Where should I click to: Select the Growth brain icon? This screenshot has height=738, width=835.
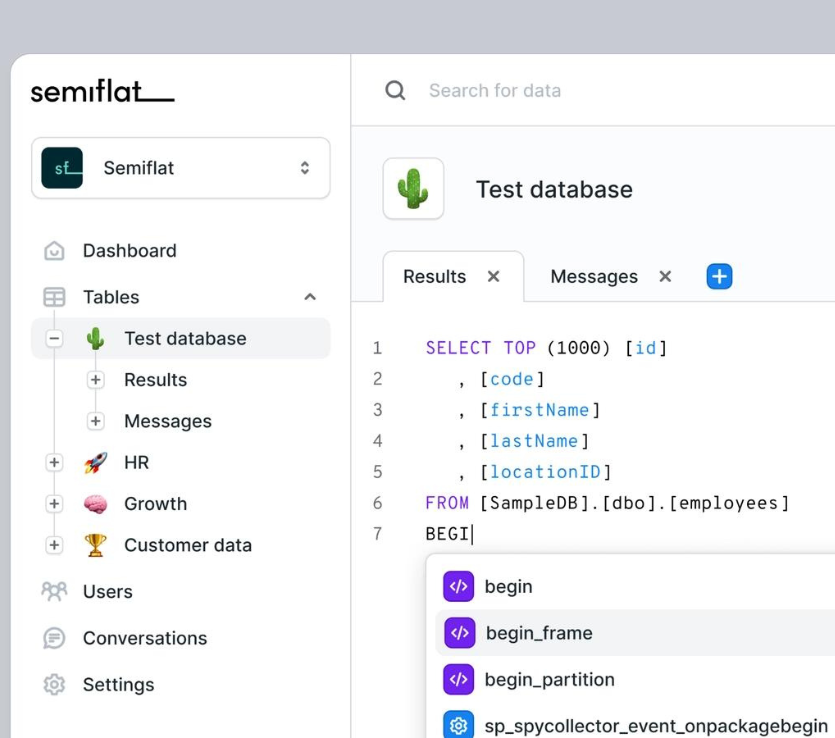pos(96,504)
